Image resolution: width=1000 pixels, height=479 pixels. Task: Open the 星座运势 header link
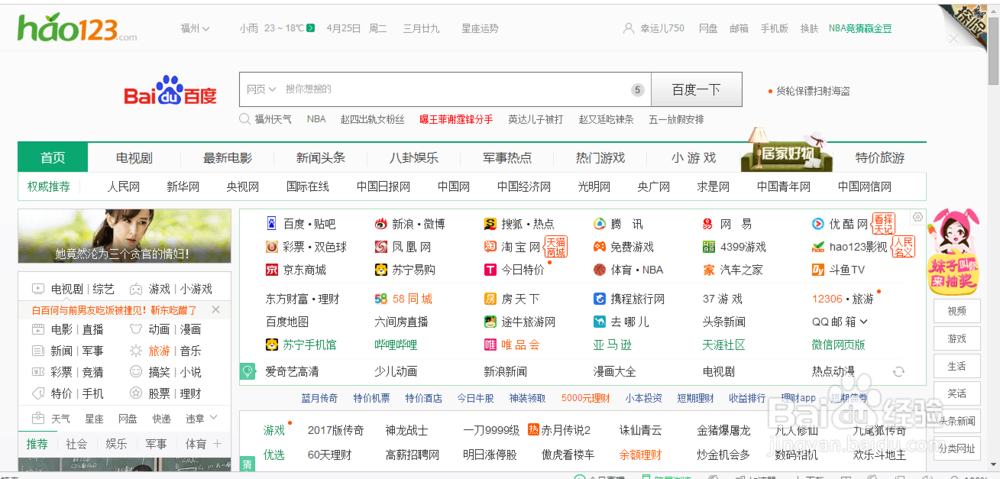coord(480,28)
